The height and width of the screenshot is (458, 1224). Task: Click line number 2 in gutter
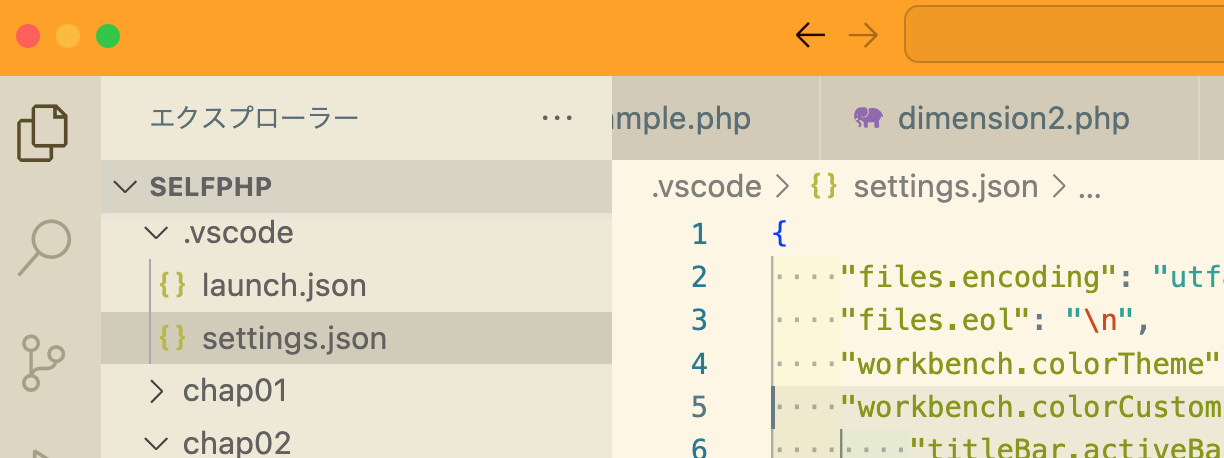[698, 277]
